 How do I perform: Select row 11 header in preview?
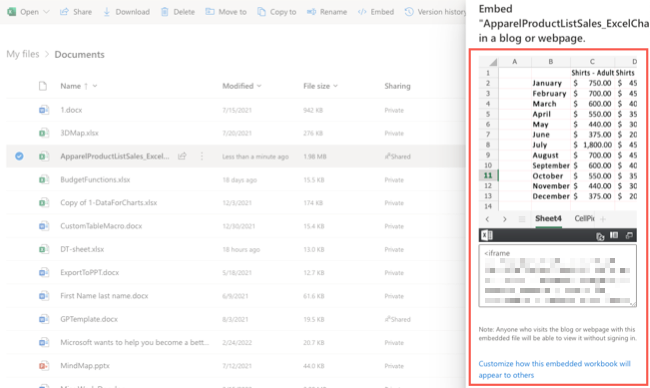tap(488, 175)
